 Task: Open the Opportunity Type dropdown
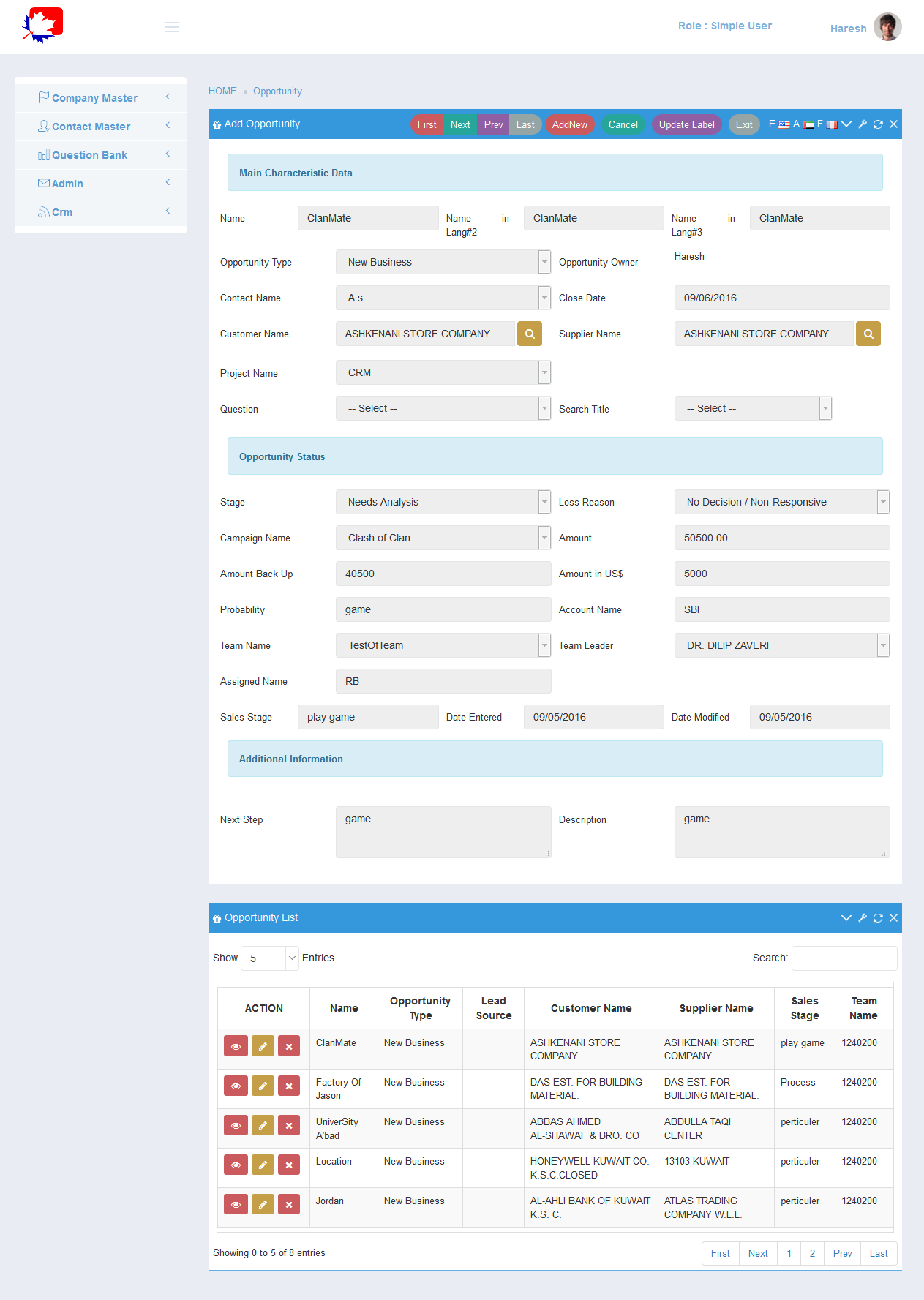(x=443, y=262)
